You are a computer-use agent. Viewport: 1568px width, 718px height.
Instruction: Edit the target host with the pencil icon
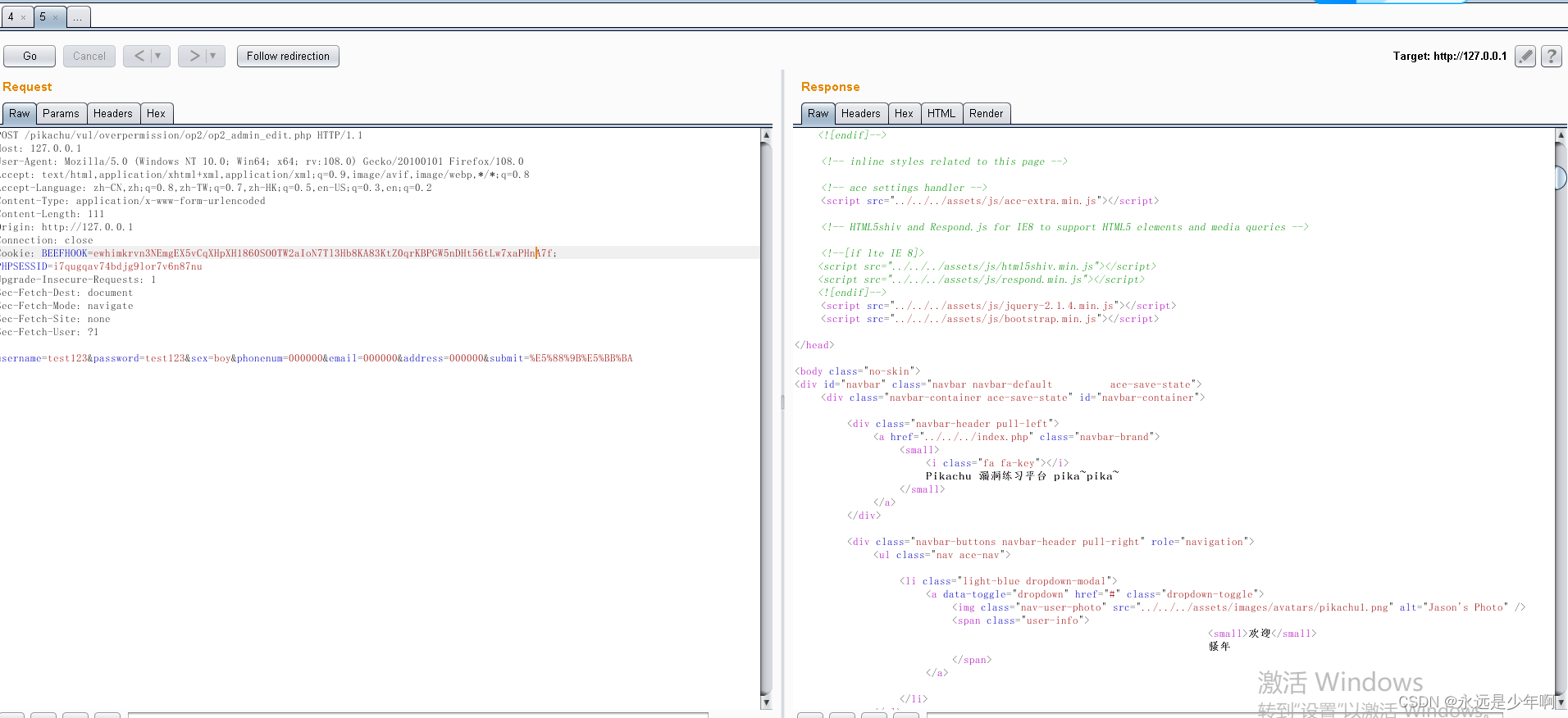pyautogui.click(x=1525, y=56)
